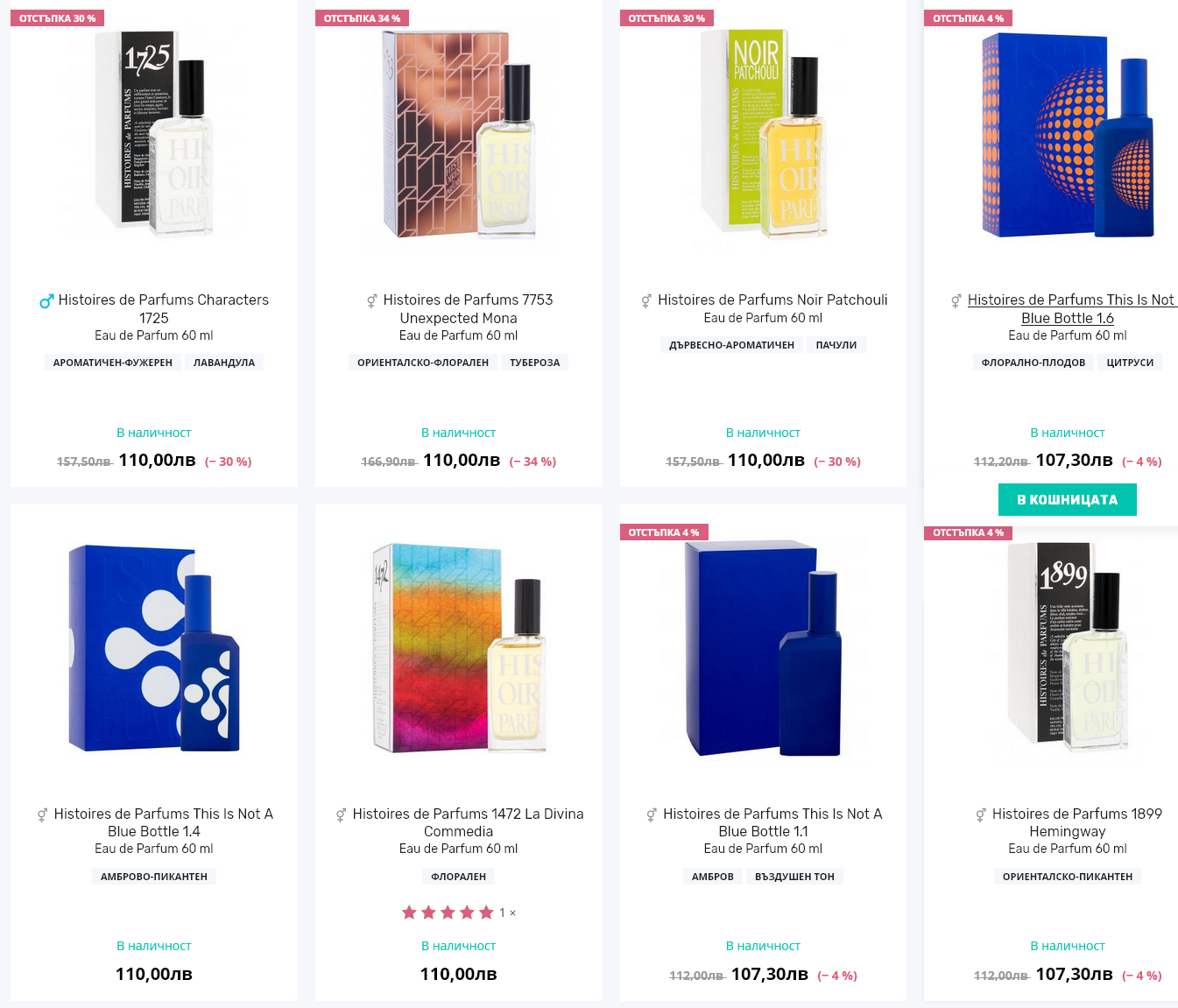The height and width of the screenshot is (1008, 1178).
Task: Click the five-star rating of La Divina Commedia
Action: click(x=448, y=913)
